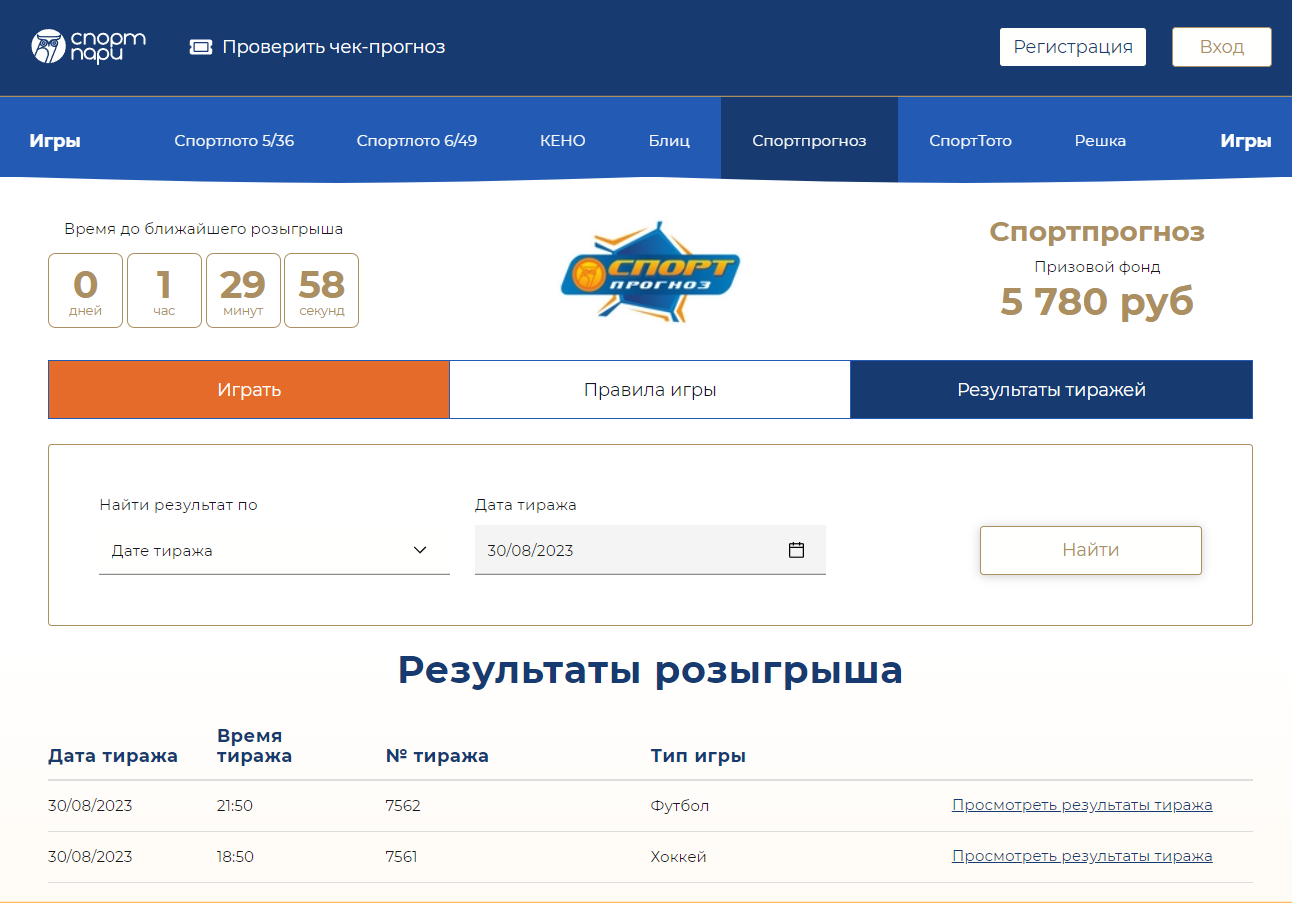
Task: Click the Спортпрогноз star logo image
Action: tap(650, 271)
